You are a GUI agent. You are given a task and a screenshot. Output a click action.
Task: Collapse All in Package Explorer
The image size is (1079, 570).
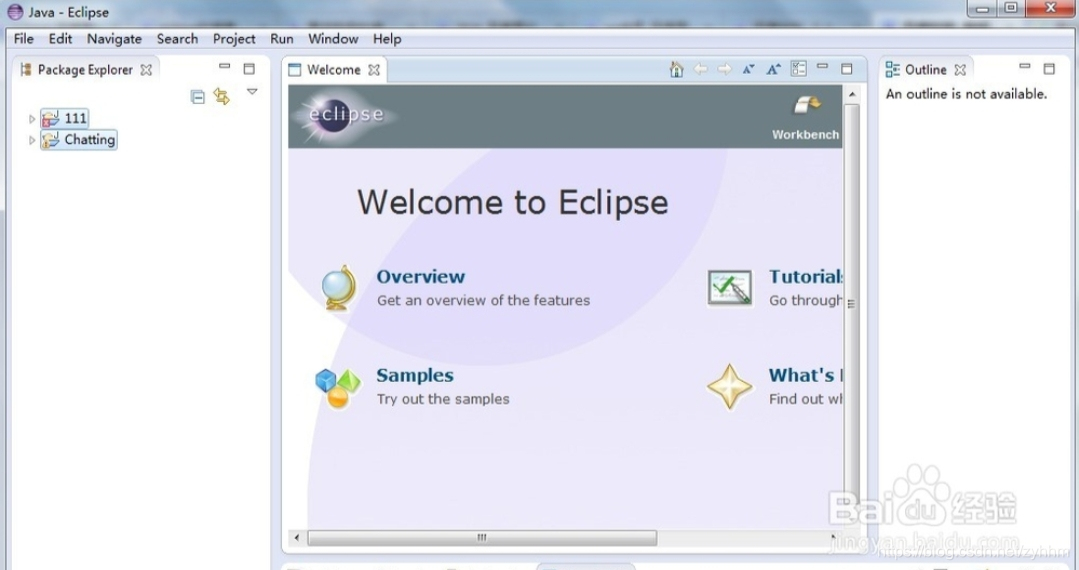pyautogui.click(x=197, y=97)
